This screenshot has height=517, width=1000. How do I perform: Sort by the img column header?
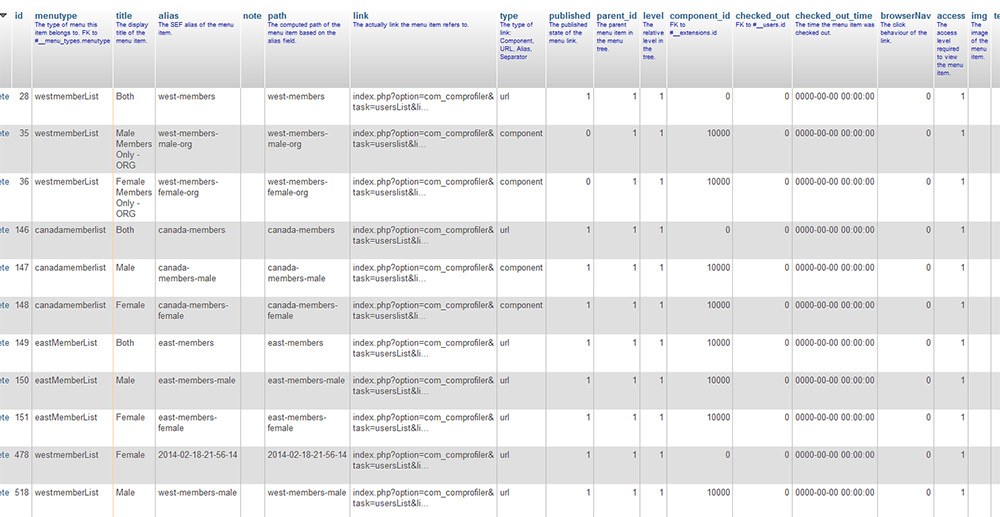click(979, 16)
